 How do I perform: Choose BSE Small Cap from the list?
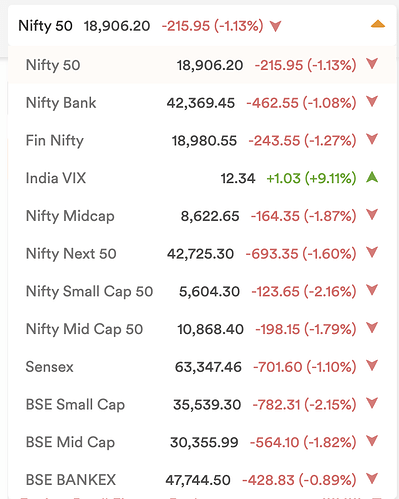(x=202, y=404)
